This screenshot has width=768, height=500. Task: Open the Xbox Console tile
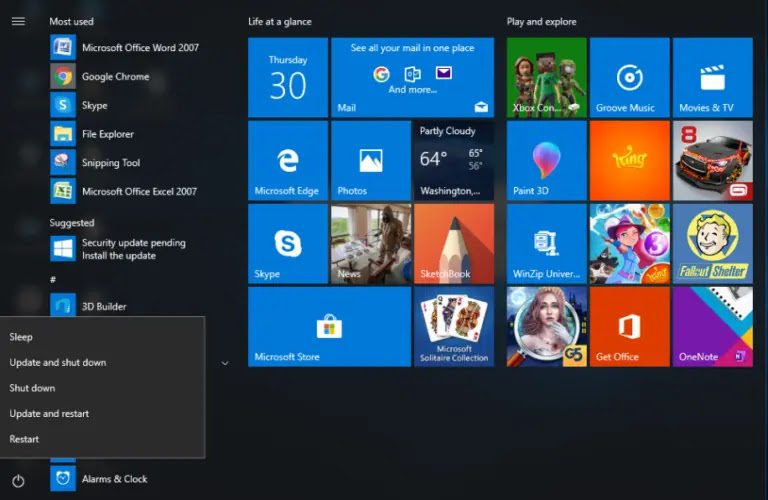pyautogui.click(x=547, y=77)
